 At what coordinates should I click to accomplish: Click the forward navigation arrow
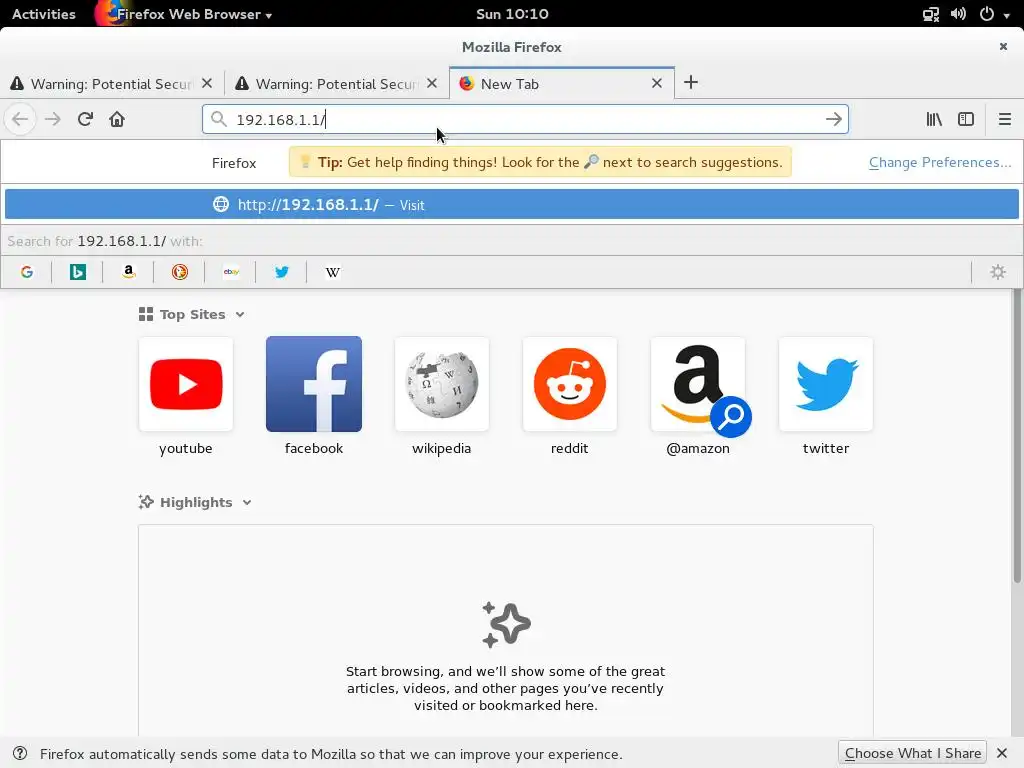[53, 120]
